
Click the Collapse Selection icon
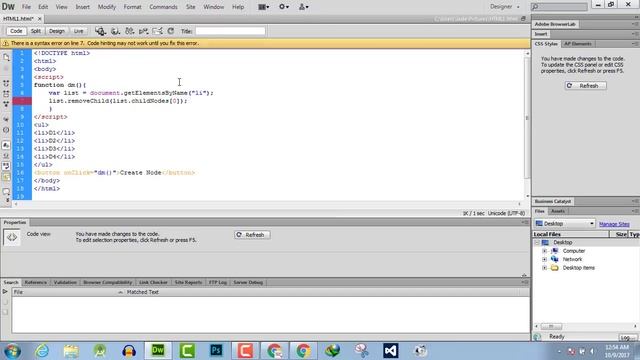(6, 93)
